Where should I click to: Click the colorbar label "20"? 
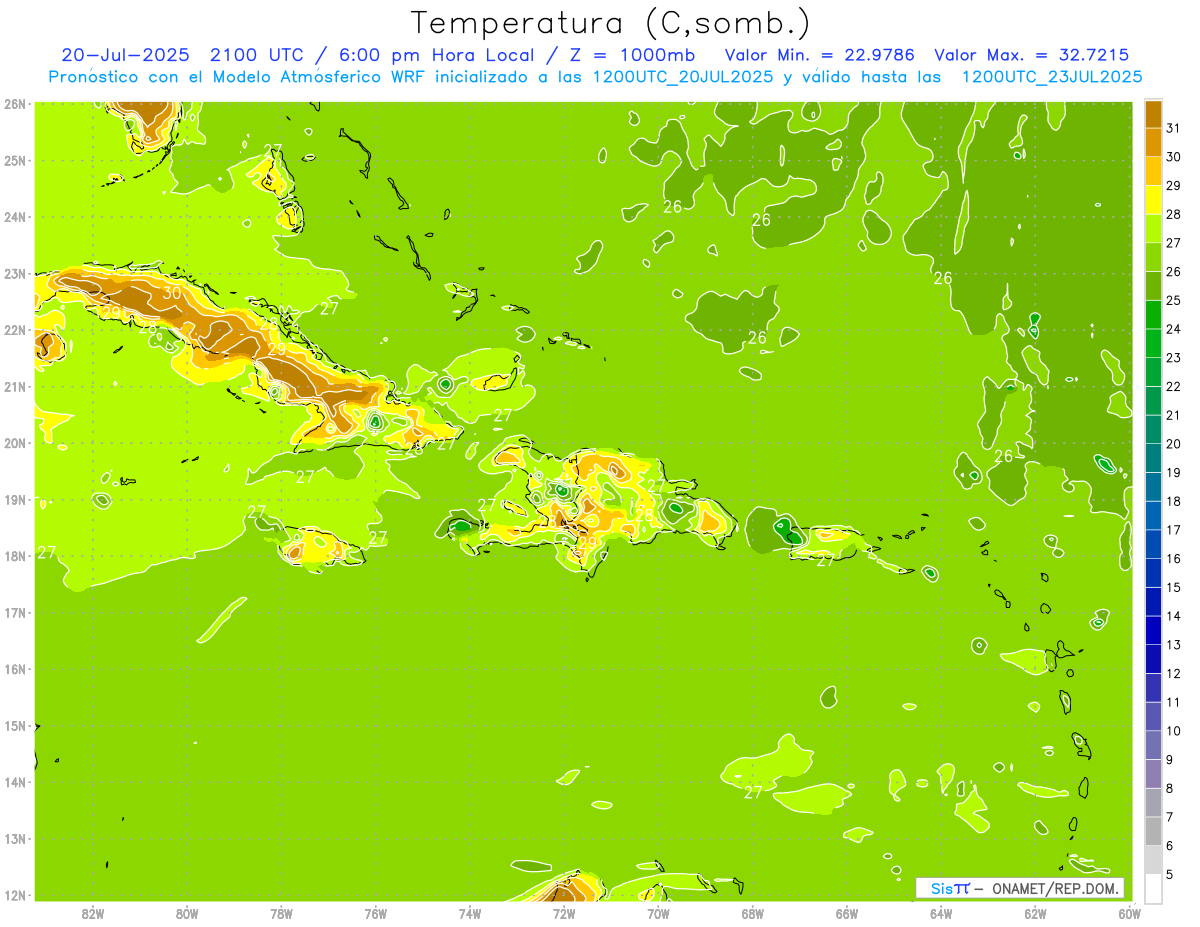click(x=1174, y=443)
